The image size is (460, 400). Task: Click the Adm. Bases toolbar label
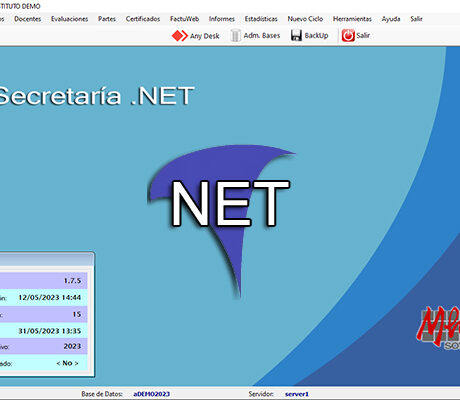[262, 35]
